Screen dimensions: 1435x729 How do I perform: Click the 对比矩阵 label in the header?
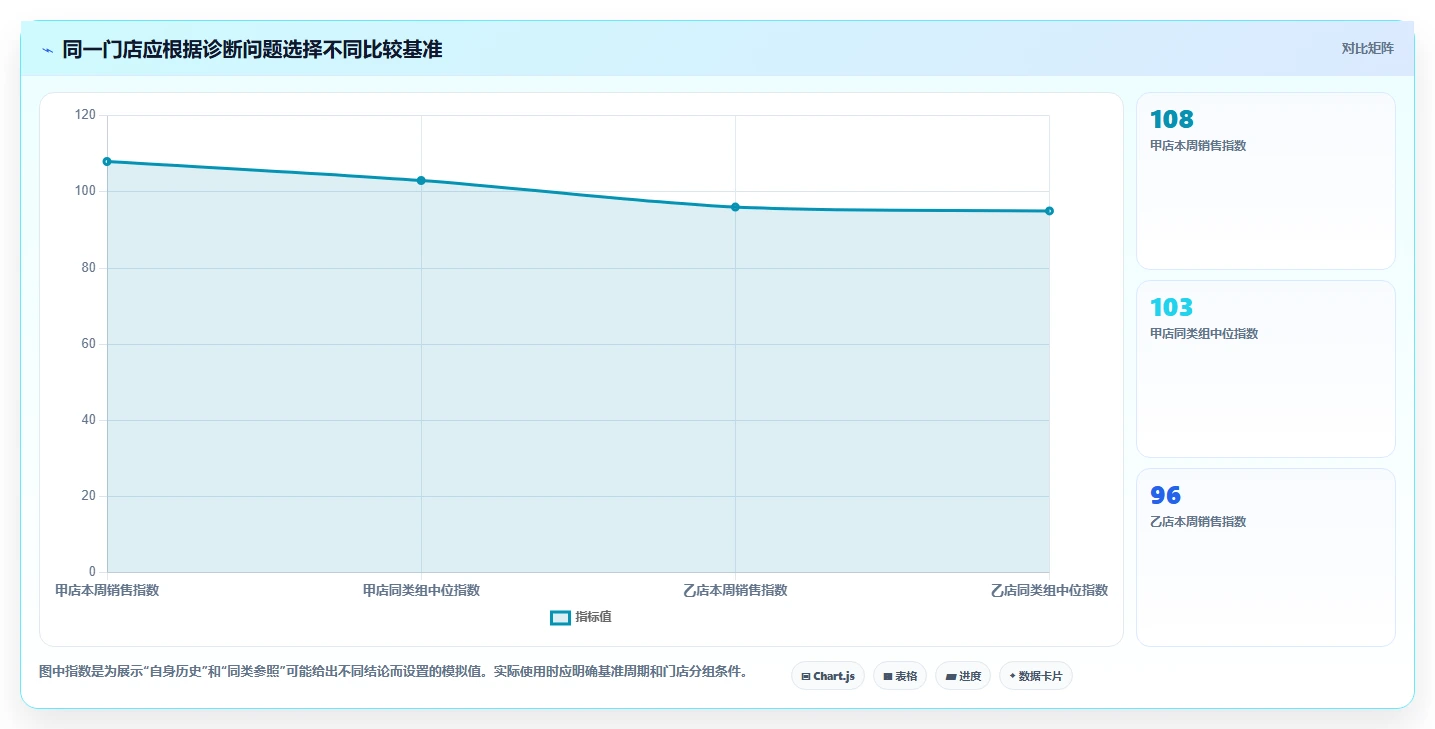(1367, 48)
